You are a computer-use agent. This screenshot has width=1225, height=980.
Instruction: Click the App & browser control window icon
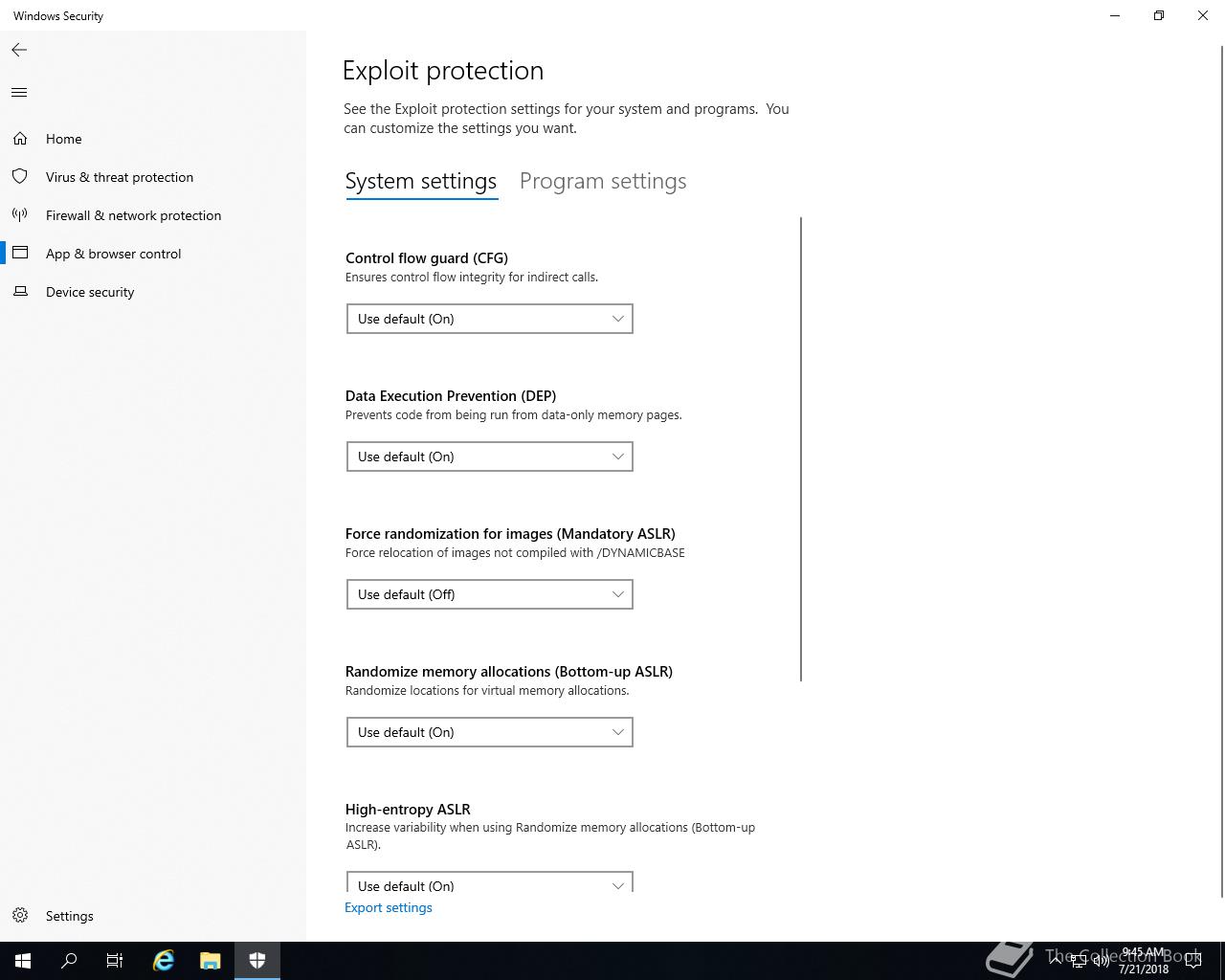20,254
